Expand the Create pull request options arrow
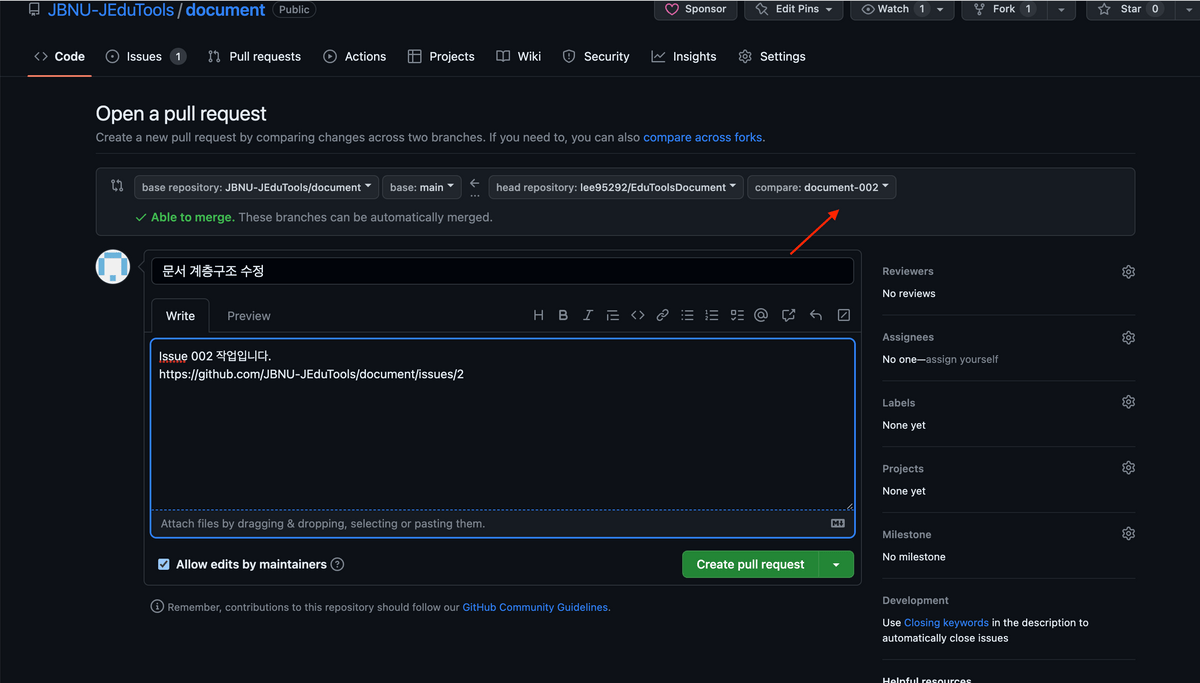This screenshot has height=683, width=1200. point(836,564)
